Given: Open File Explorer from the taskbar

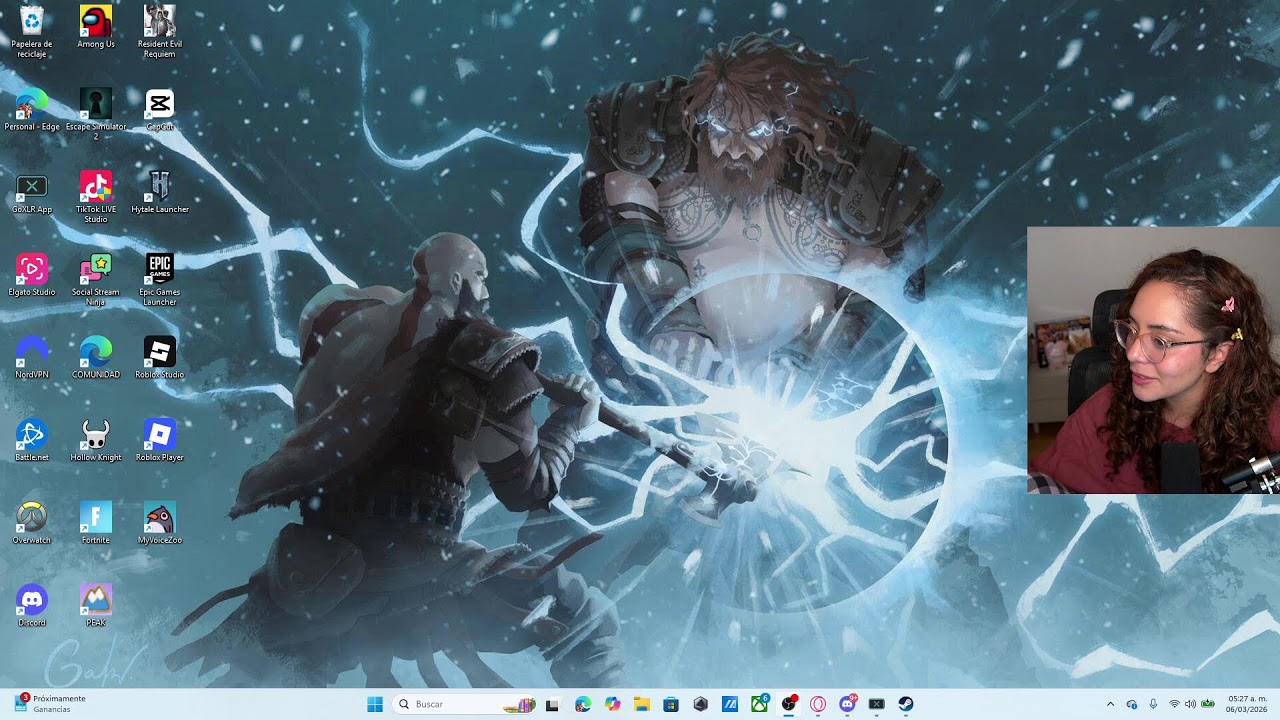Looking at the screenshot, I should pyautogui.click(x=642, y=704).
